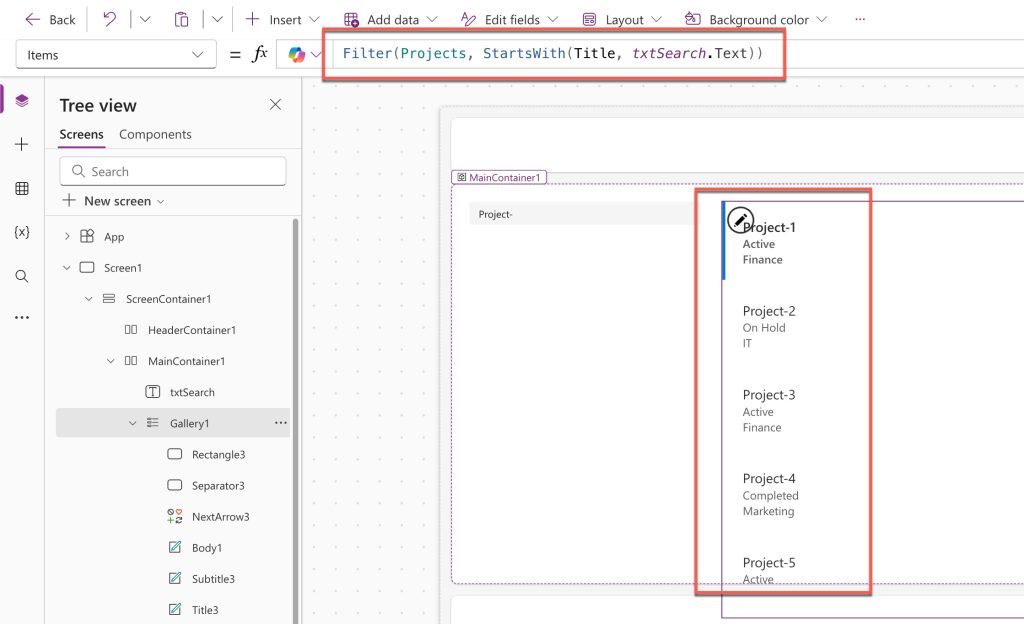Collapse the Screen1 tree node
Viewport: 1024px width, 624px height.
[x=67, y=268]
